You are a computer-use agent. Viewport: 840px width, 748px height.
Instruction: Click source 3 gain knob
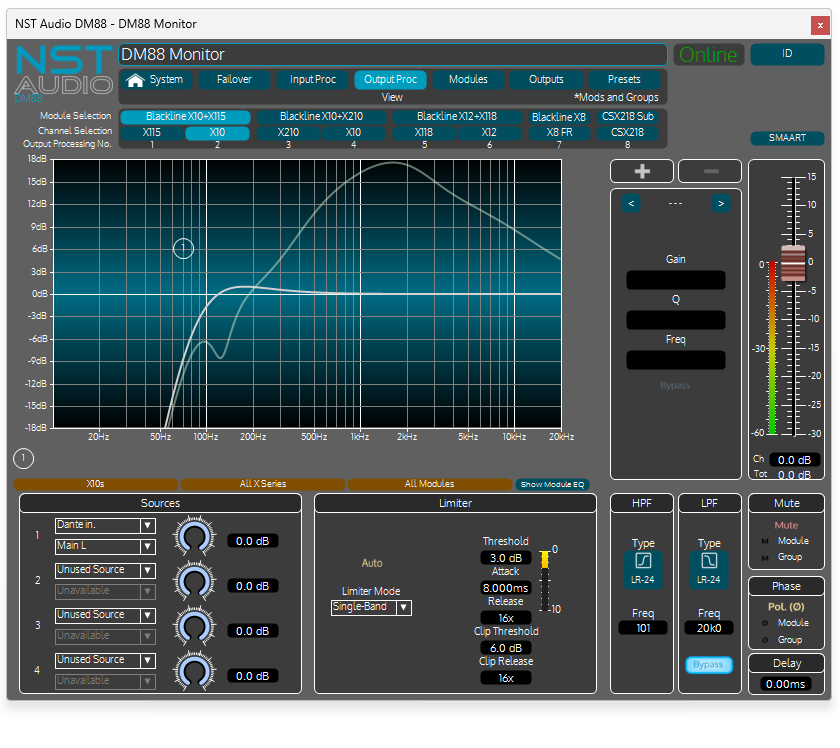click(x=194, y=626)
